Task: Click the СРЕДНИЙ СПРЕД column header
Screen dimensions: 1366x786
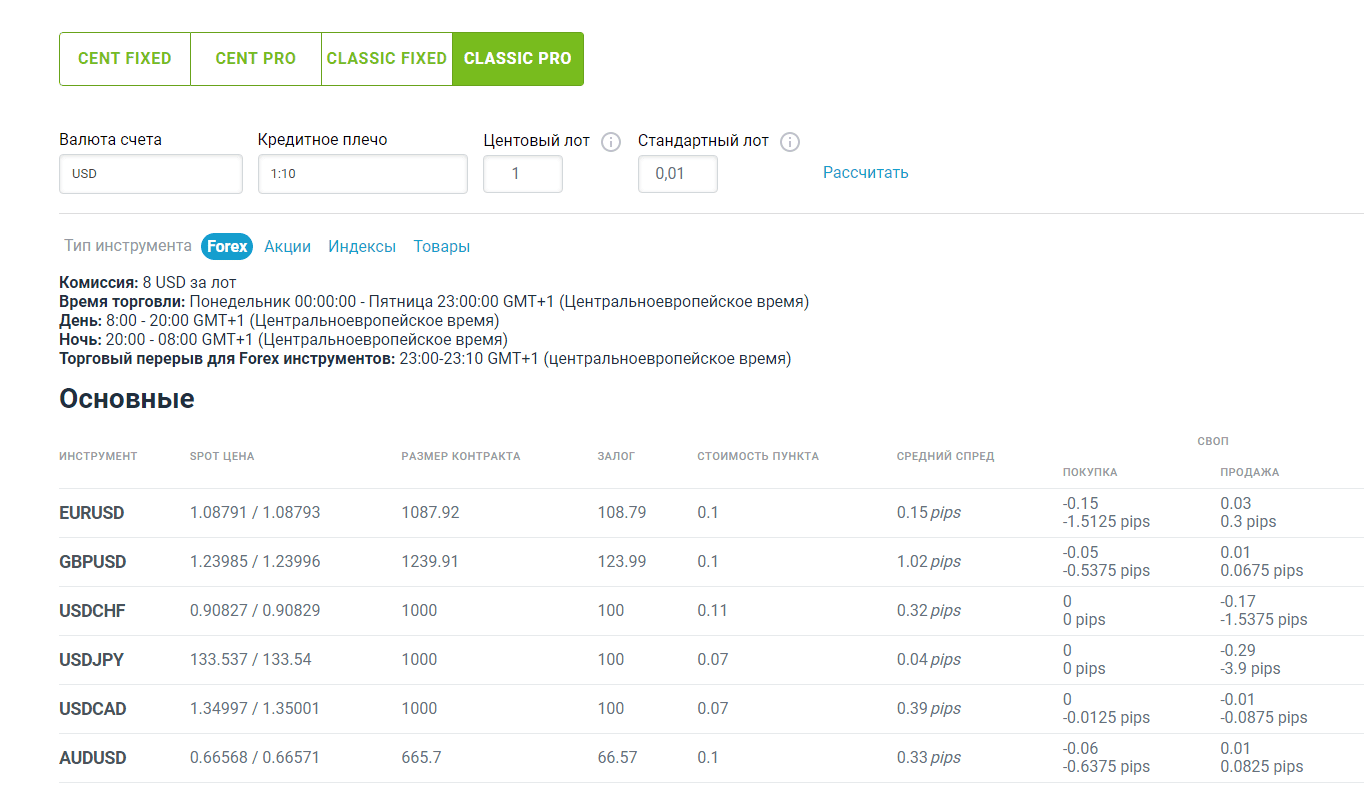Action: (x=946, y=456)
